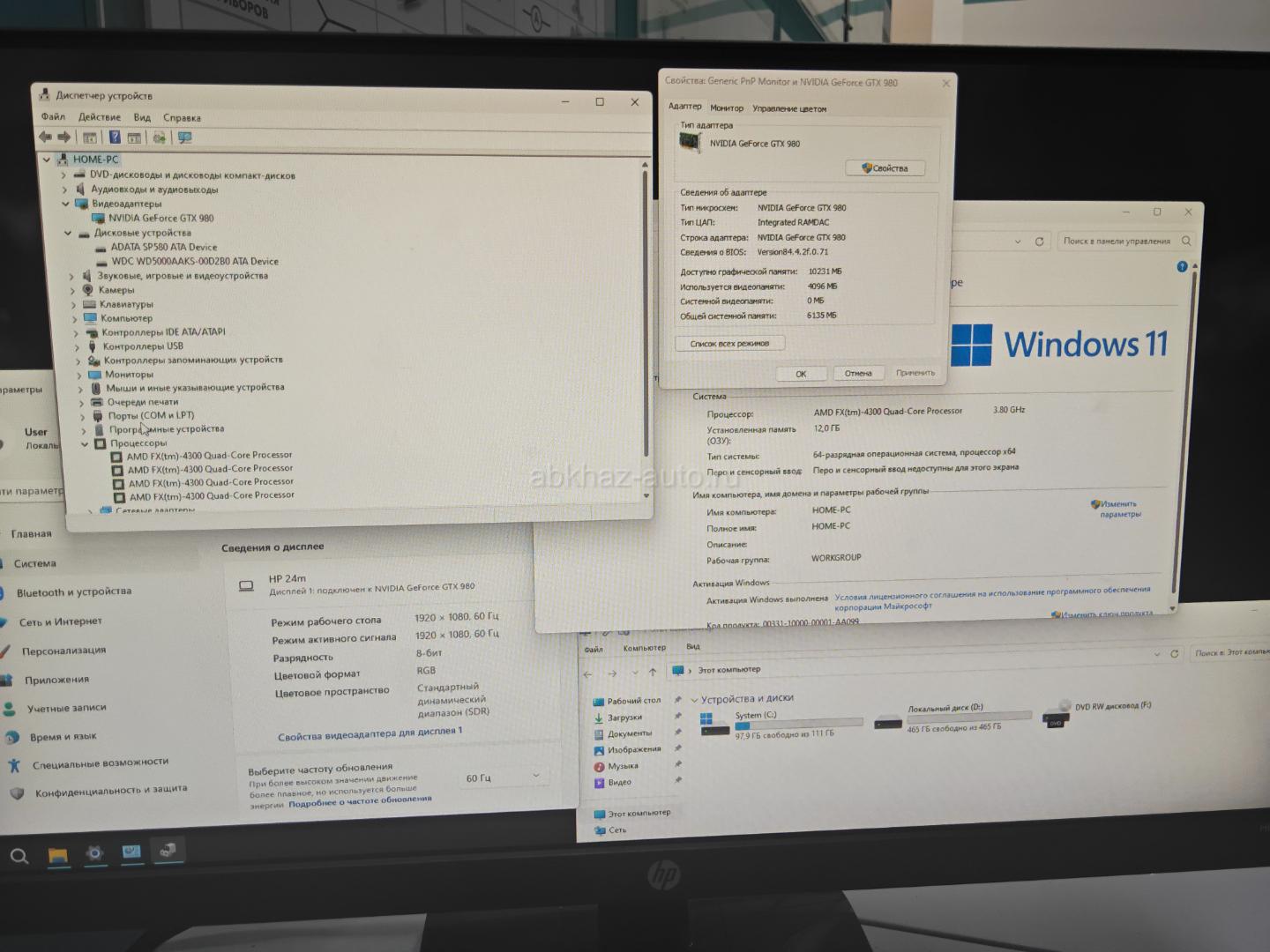Click the Settings gear icon on the taskbar
This screenshot has width=1270, height=952.
click(x=94, y=853)
